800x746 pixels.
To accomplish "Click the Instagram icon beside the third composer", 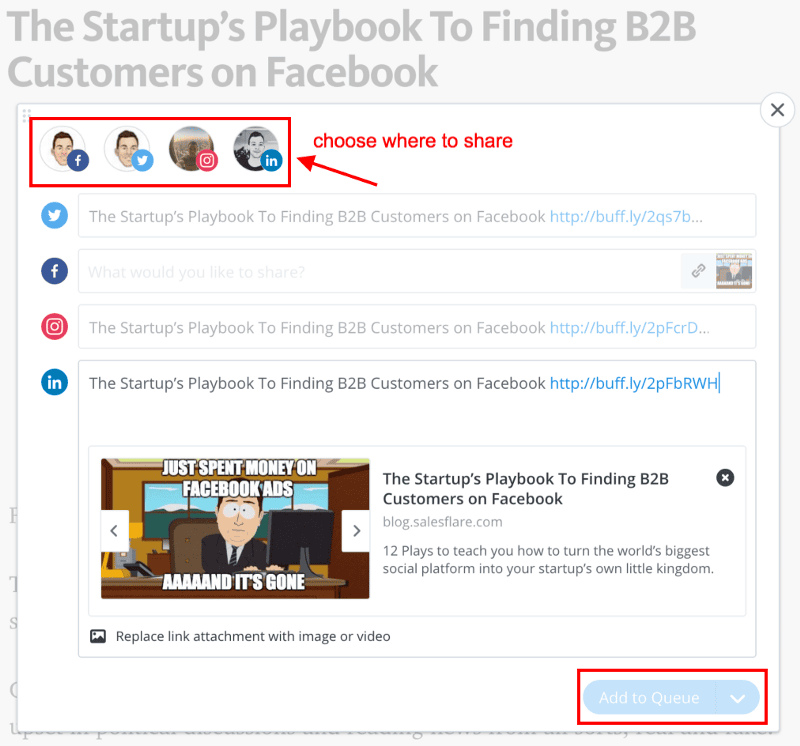I will point(55,327).
